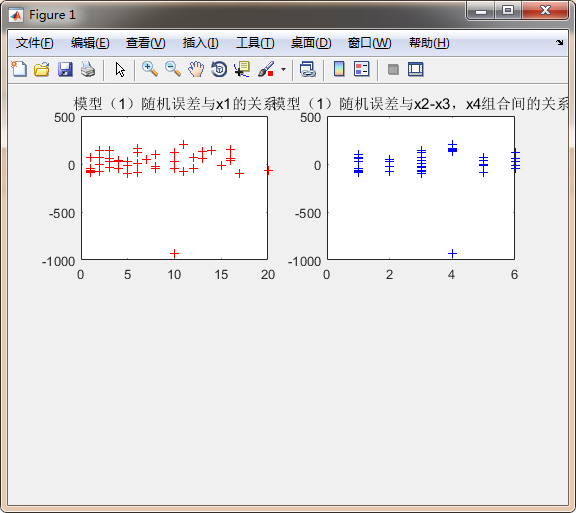Select the Rotate 3D tool
Screen dimensions: 576x513
(219, 69)
